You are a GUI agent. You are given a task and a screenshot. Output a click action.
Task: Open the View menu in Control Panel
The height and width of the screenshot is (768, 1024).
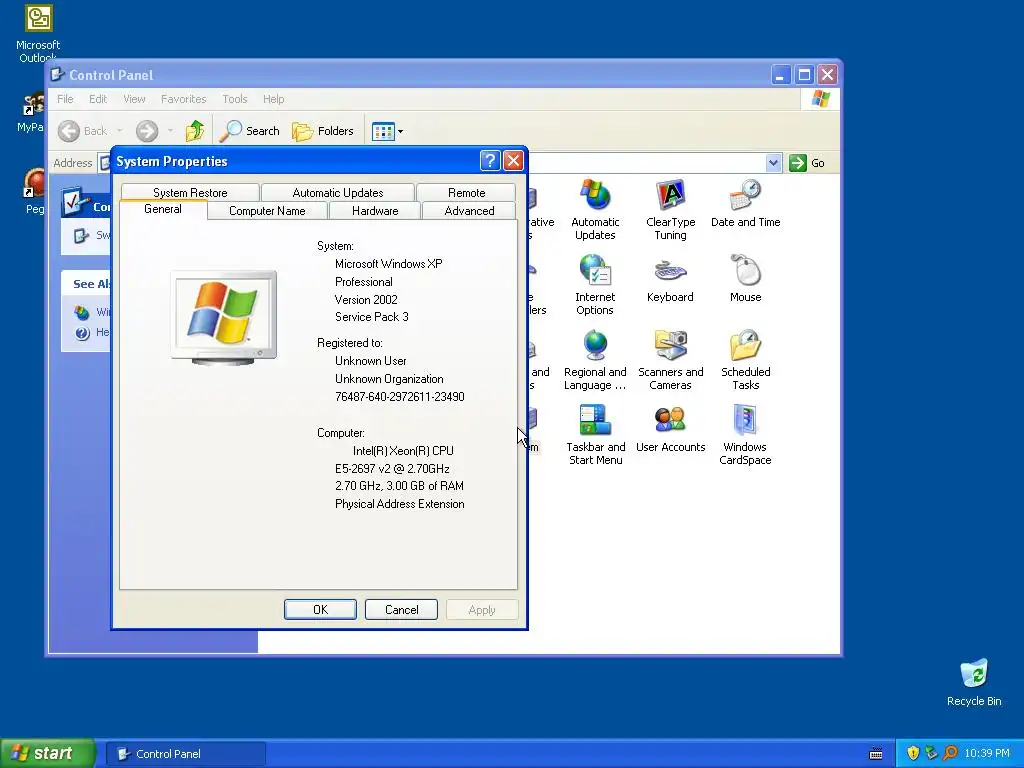(x=134, y=99)
